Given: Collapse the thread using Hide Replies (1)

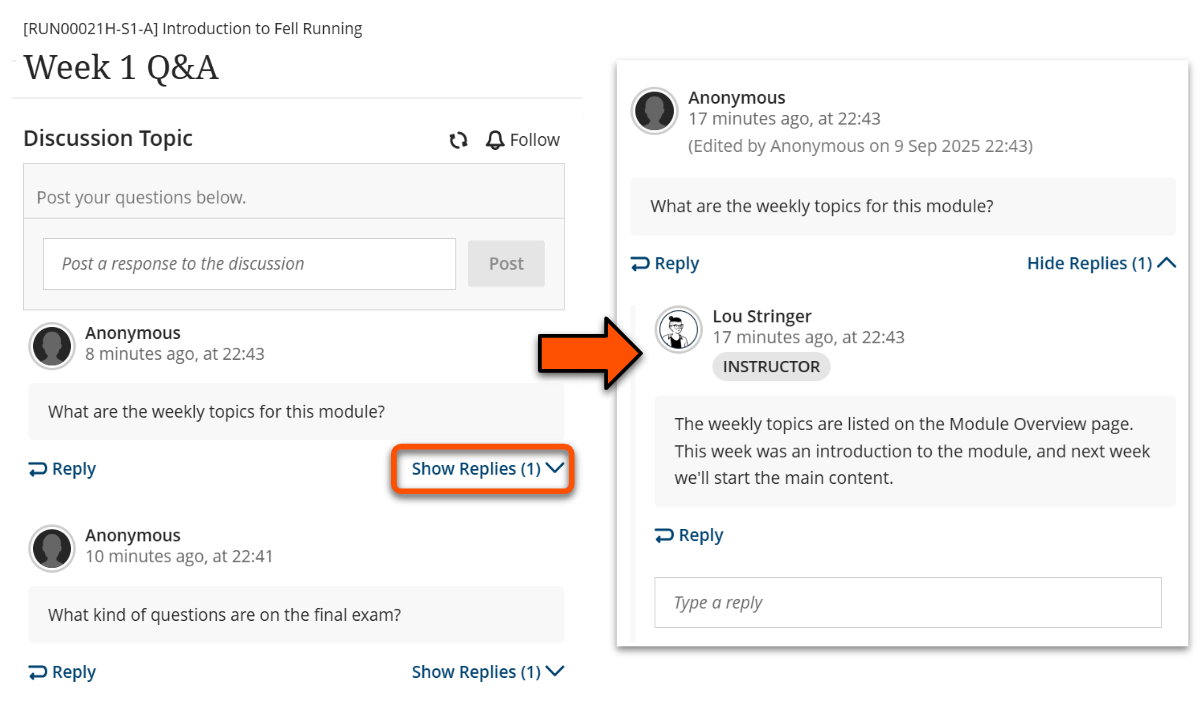Looking at the screenshot, I should pyautogui.click(x=1101, y=263).
